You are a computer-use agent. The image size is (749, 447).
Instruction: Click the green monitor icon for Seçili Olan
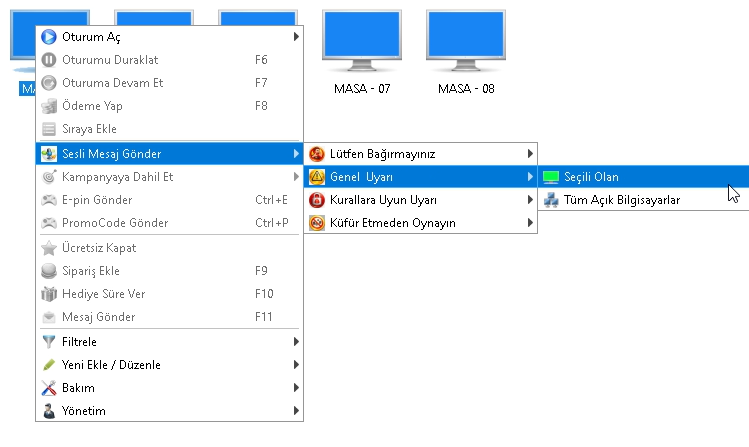tap(551, 177)
